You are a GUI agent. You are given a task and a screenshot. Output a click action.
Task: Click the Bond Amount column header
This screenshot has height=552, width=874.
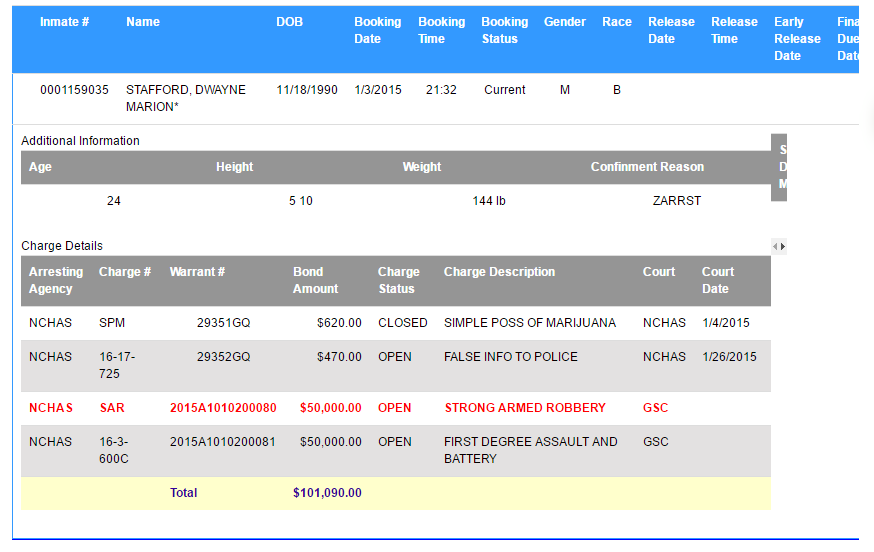click(x=315, y=280)
